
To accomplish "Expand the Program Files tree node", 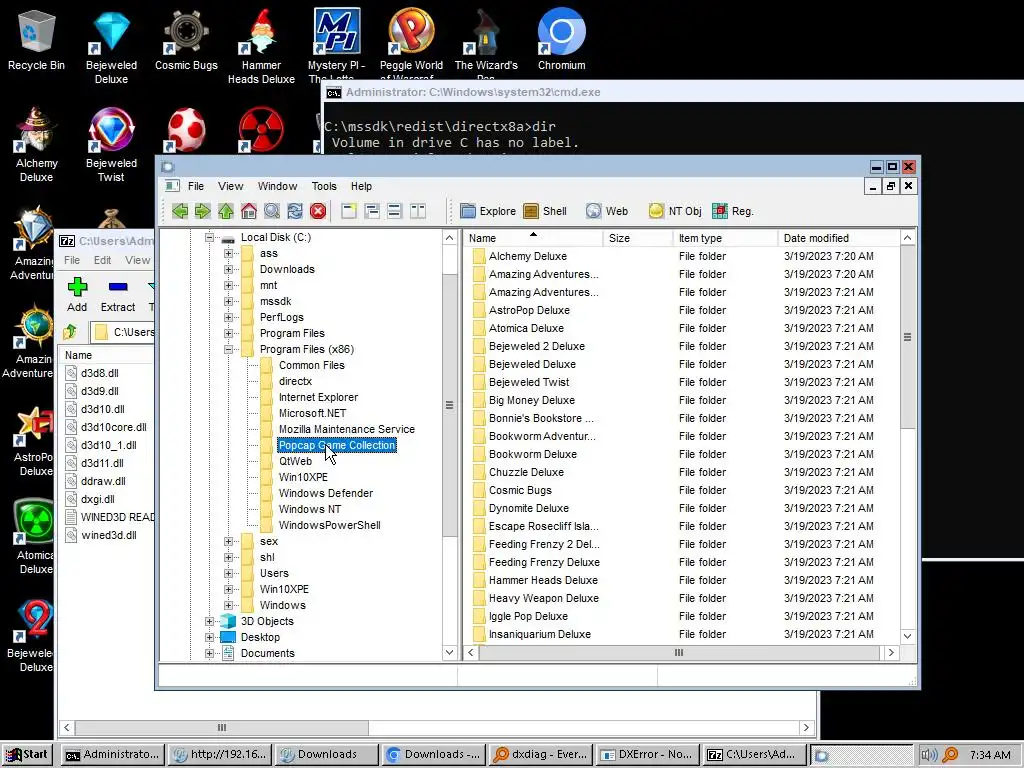I will pyautogui.click(x=228, y=333).
